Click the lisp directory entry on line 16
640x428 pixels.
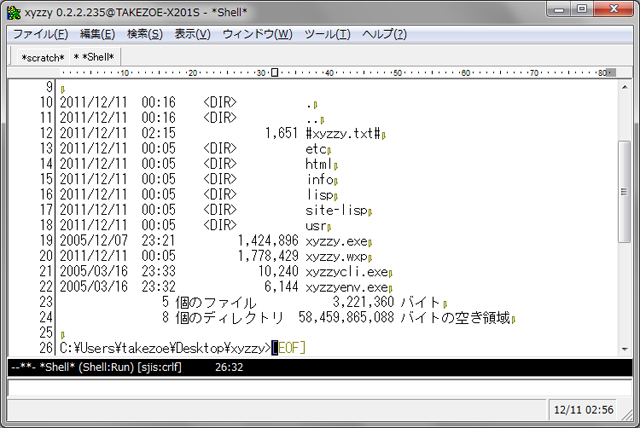pos(320,195)
